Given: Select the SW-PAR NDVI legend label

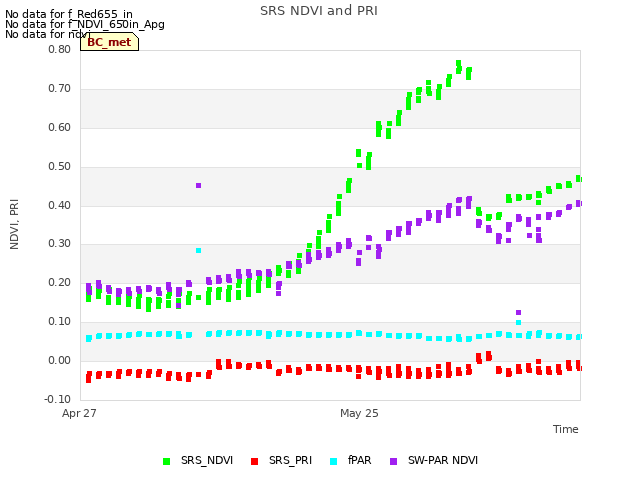Looking at the screenshot, I should 443,460.
